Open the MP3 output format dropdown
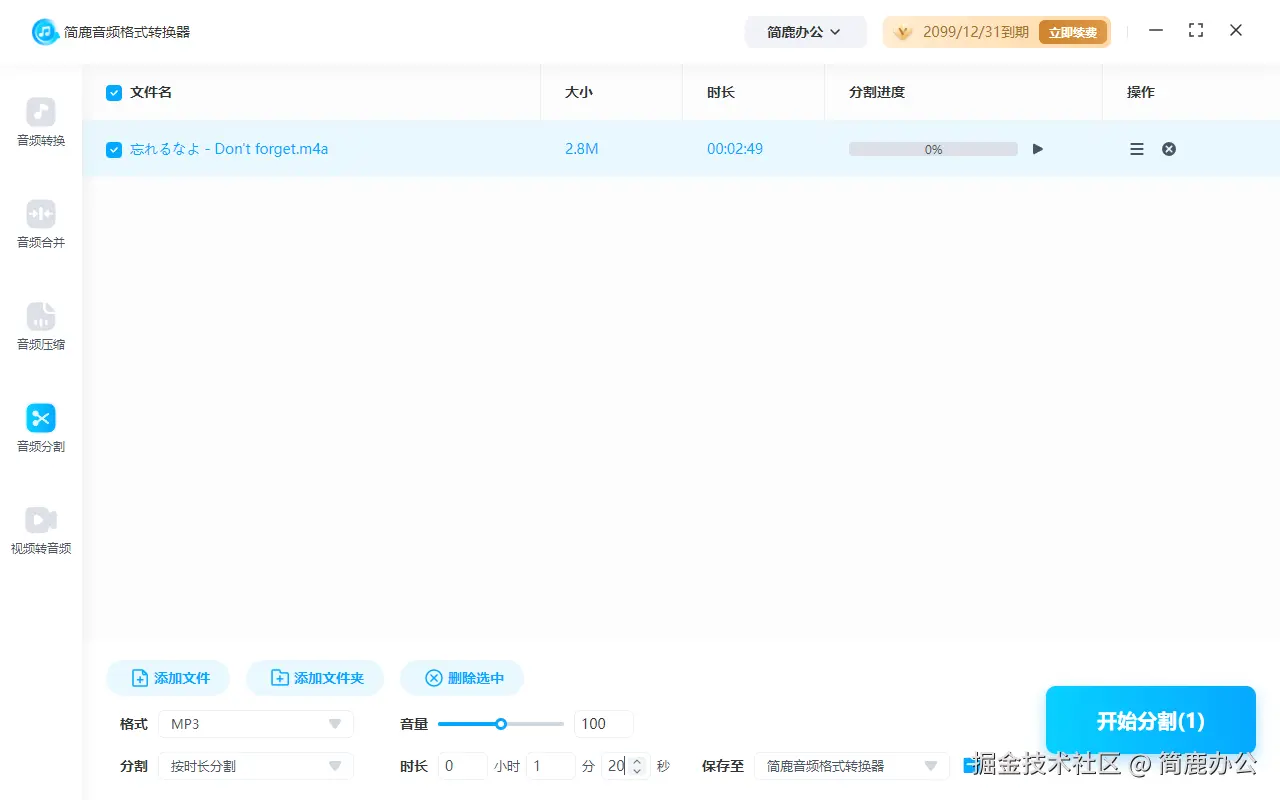Screen dimensions: 1280x800 click(x=255, y=723)
